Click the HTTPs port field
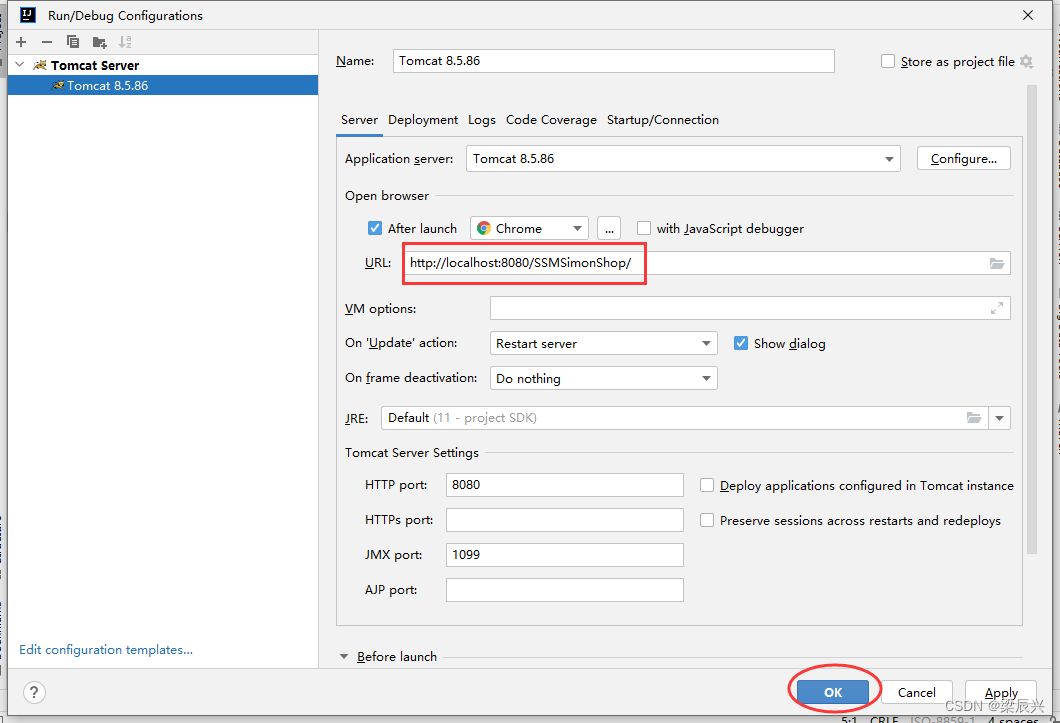 coord(564,520)
